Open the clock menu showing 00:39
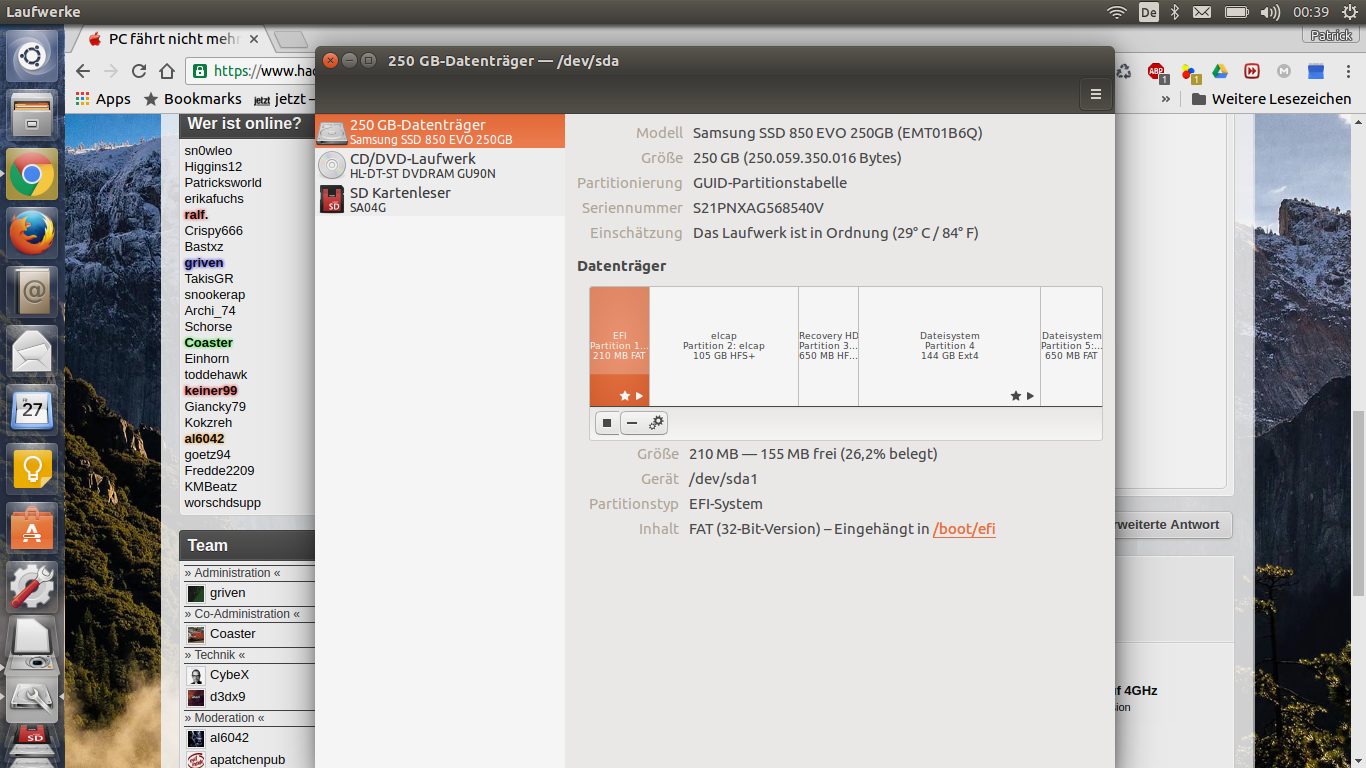The image size is (1366, 768). pos(1311,12)
